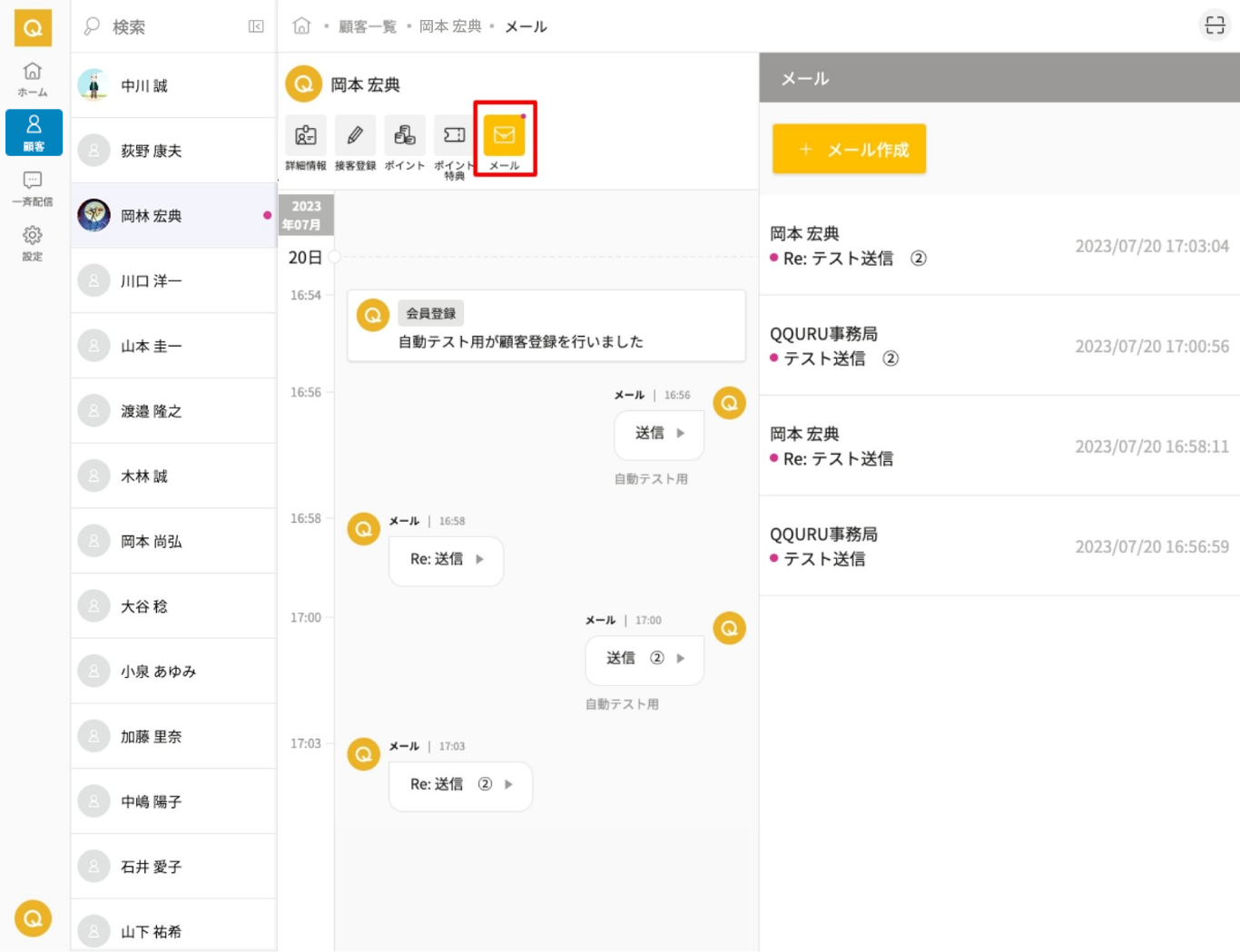Expand the Re: 送信 ② message at 17:03
Screen dimensions: 1240x952
(460, 785)
